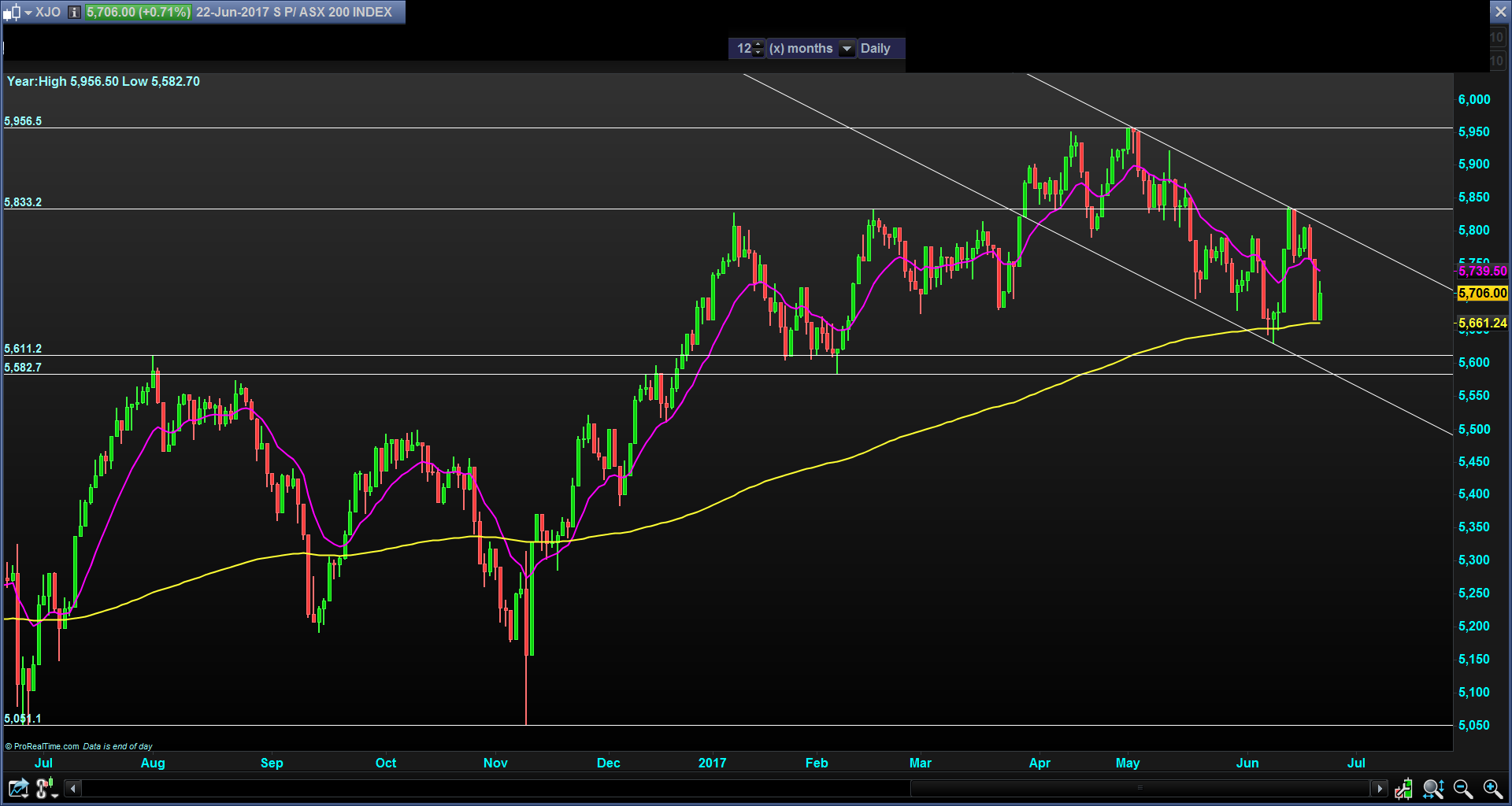Click the 5,050 price axis label
The width and height of the screenshot is (1512, 806).
(x=1474, y=725)
